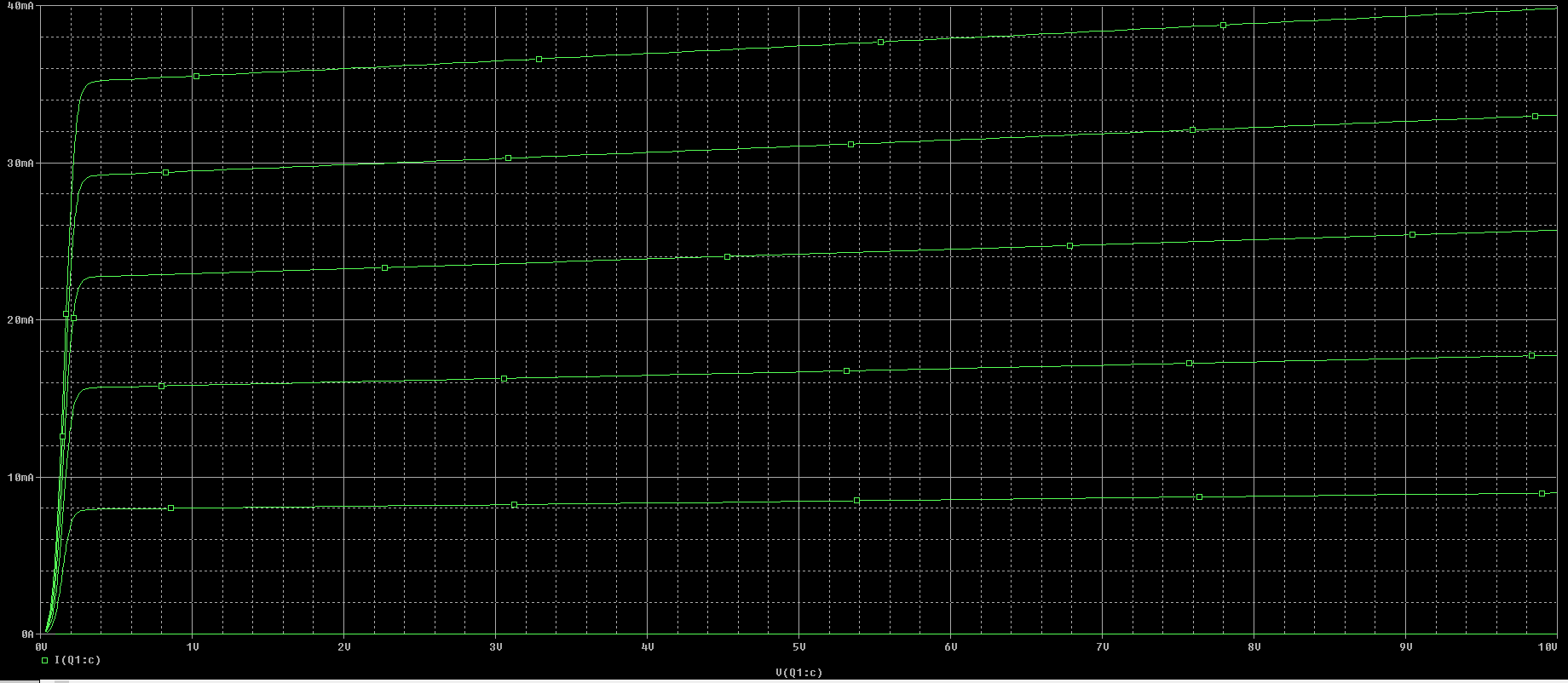Click the 4V x-axis tick label
1568x683 pixels.
[x=649, y=646]
